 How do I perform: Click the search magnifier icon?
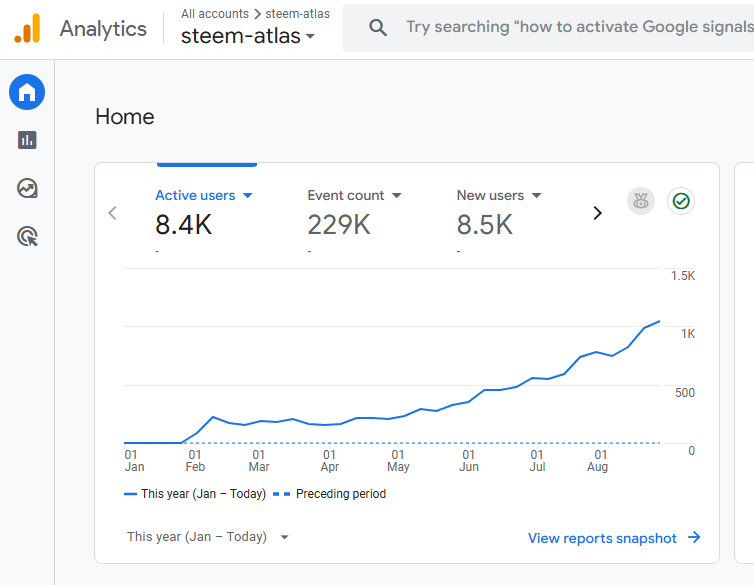(378, 28)
